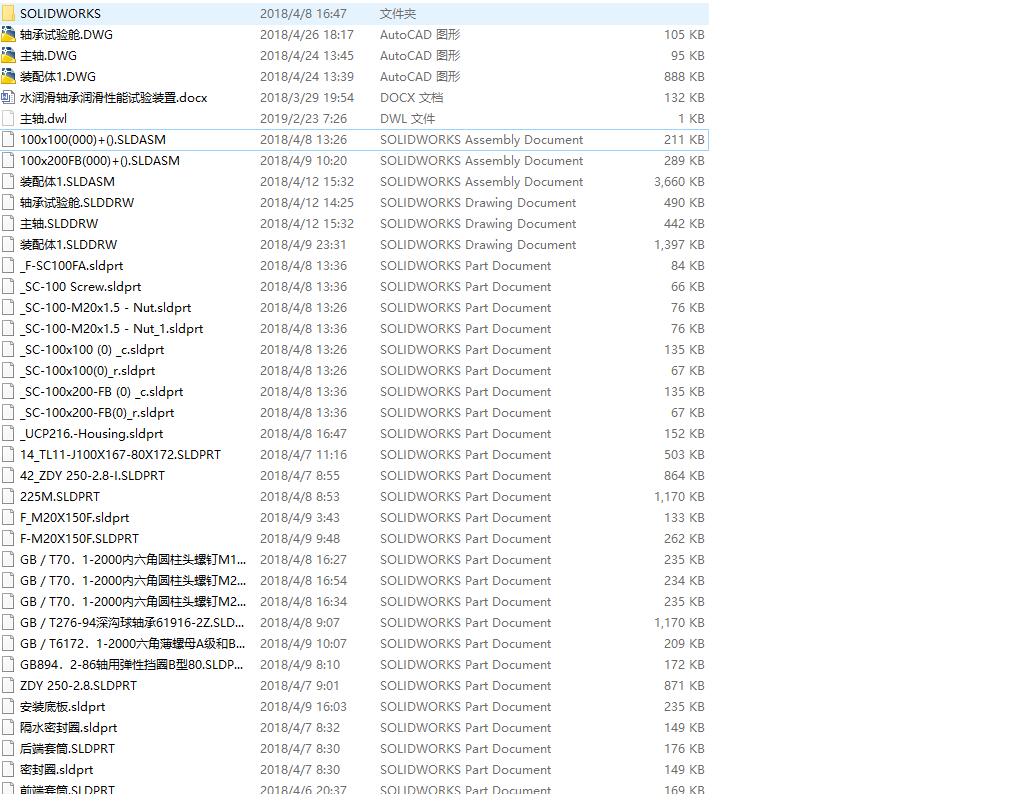This screenshot has height=805, width=1026.
Task: Click the file icon of 主轴.dwl
Action: 8,118
